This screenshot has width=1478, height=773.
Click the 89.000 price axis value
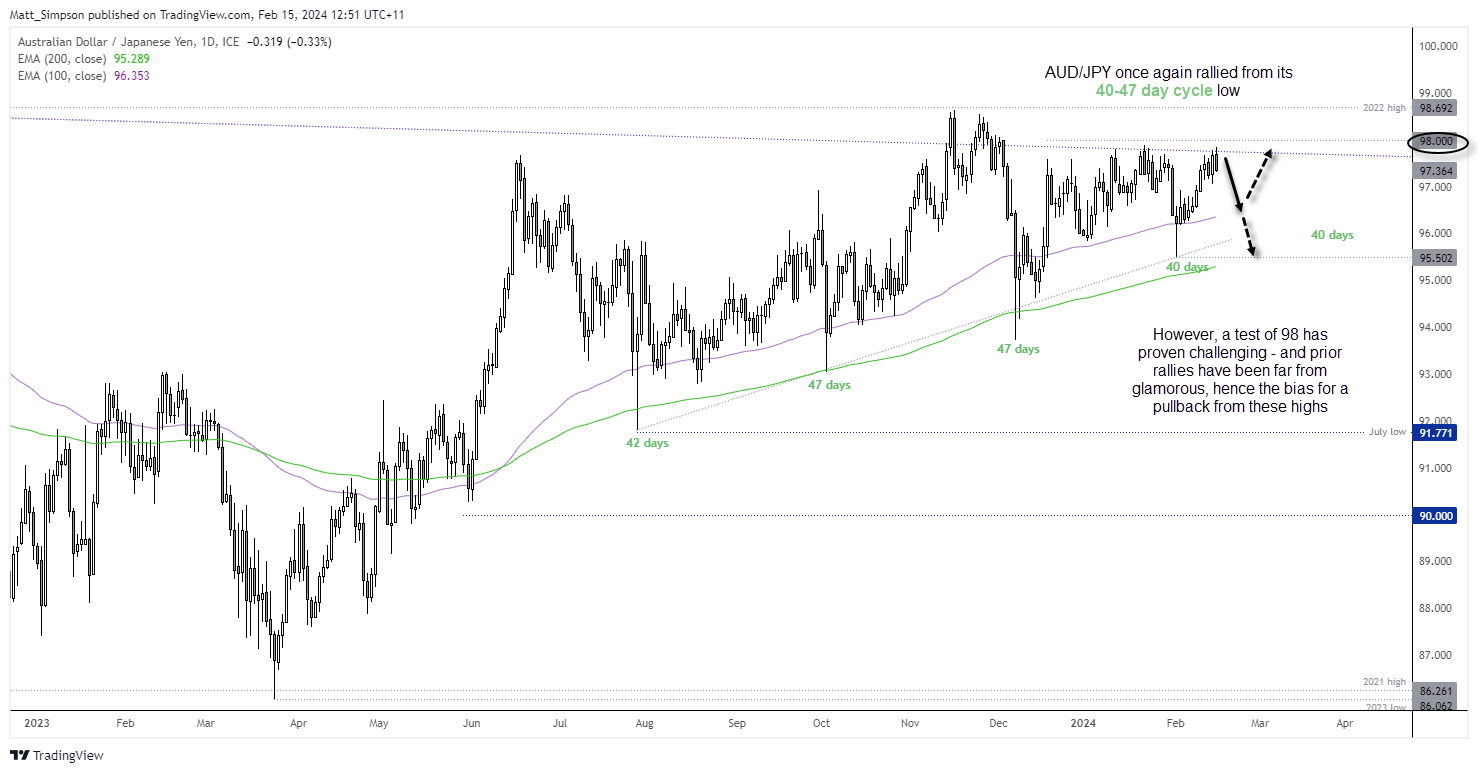click(1436, 561)
